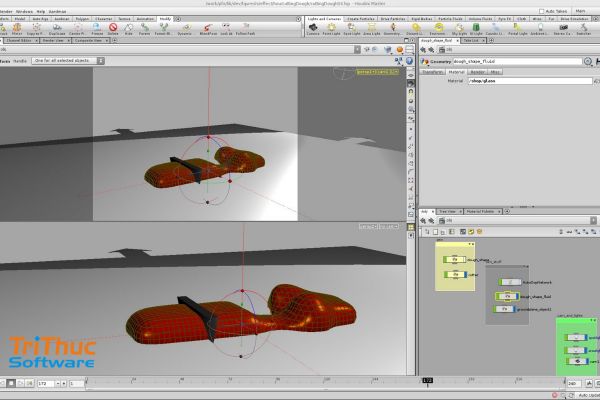Click the Geometry node name field
Screen dimensions: 600x400
517,61
